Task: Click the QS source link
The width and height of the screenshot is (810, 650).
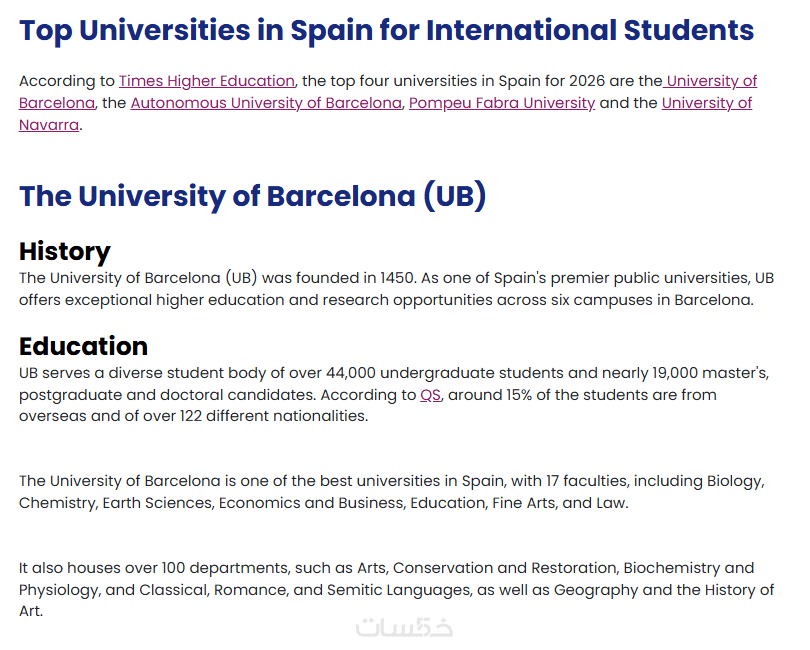Action: click(431, 395)
